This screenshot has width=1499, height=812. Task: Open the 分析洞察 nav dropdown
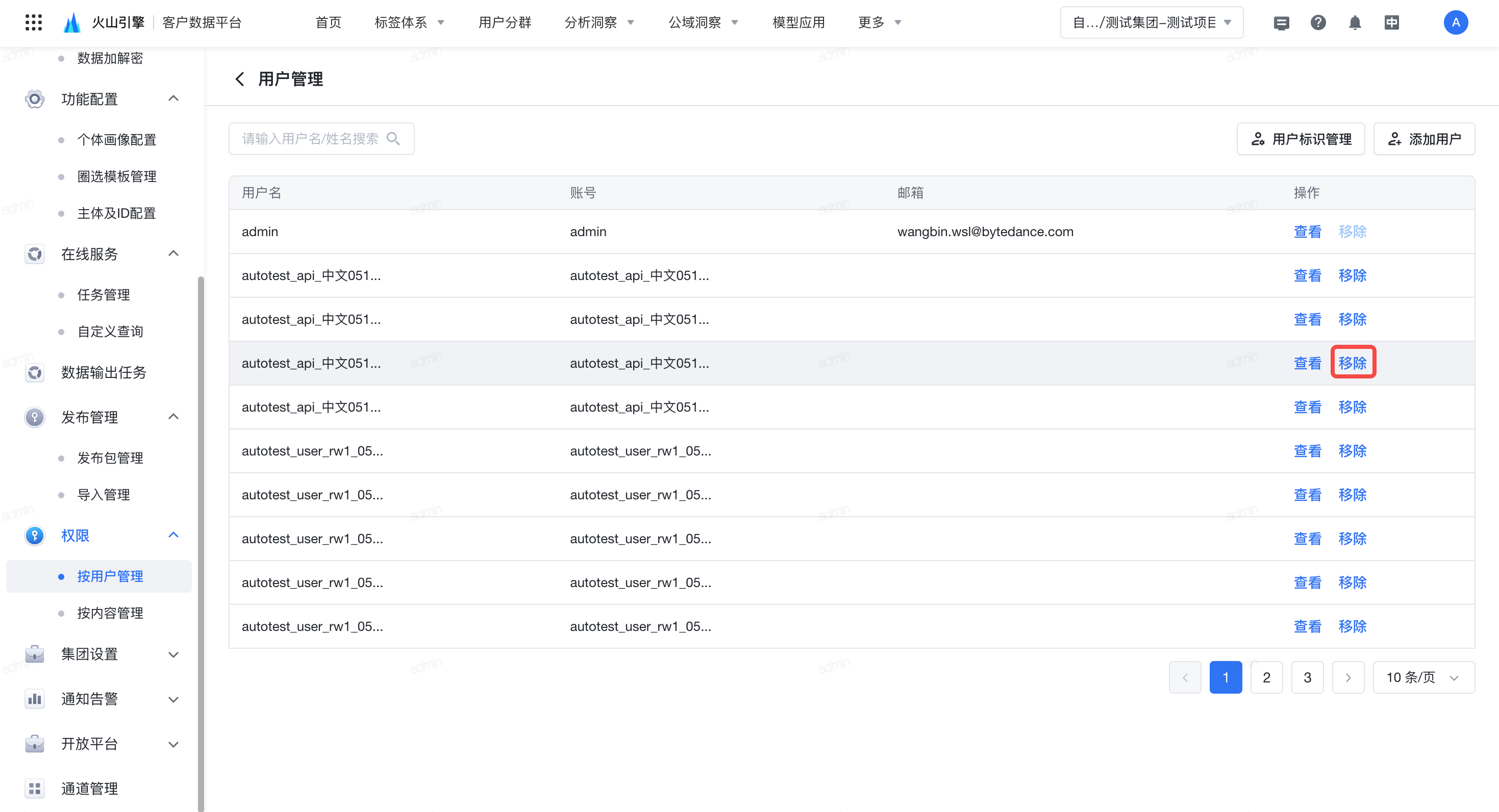(599, 22)
